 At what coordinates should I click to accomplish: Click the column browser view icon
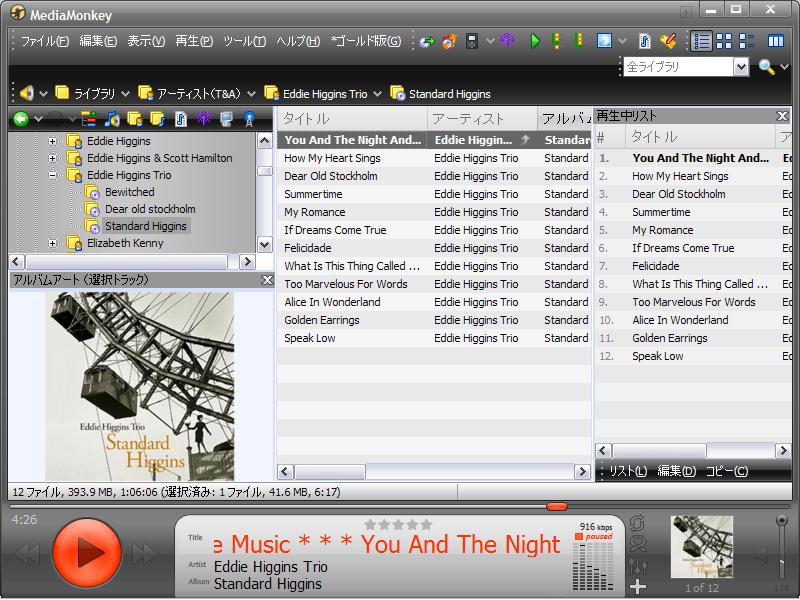tap(775, 41)
